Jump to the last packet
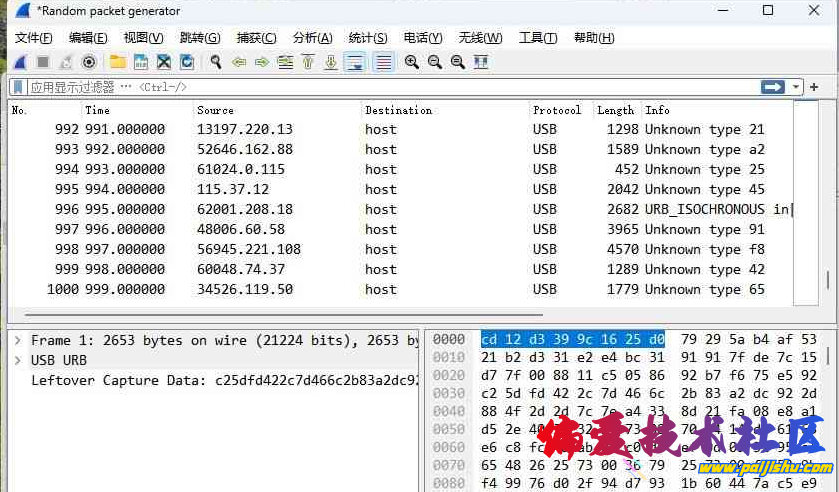 click(x=332, y=62)
